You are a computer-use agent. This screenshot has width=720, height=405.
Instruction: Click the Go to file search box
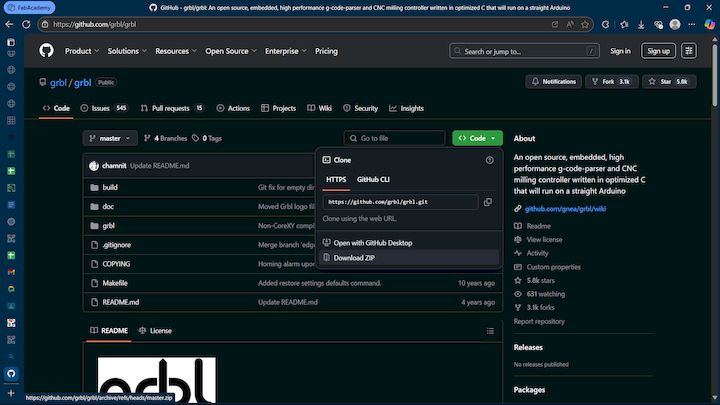(x=394, y=138)
